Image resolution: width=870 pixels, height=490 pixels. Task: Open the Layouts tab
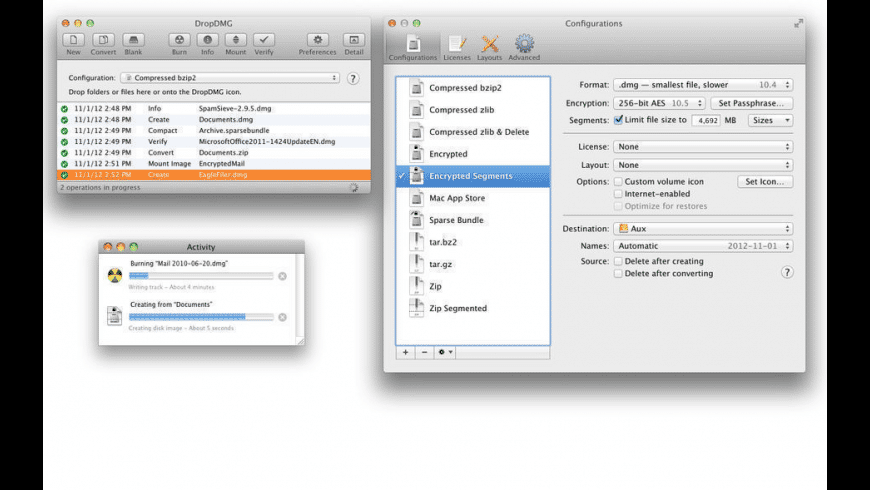489,47
